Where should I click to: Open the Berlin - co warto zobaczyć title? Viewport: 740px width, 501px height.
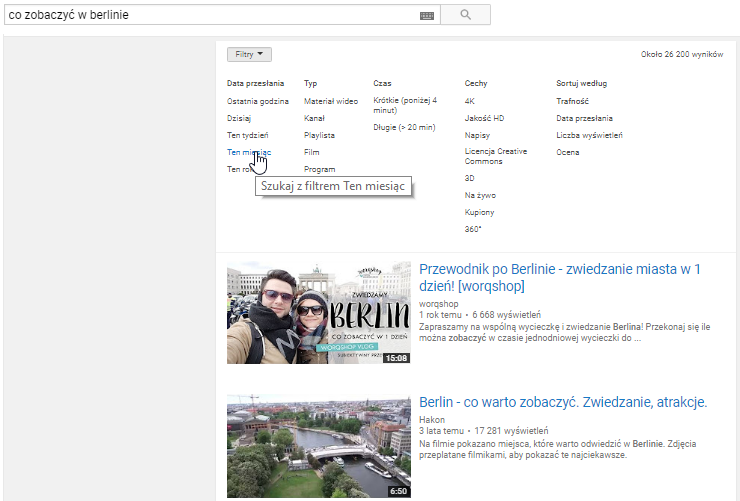tap(563, 402)
